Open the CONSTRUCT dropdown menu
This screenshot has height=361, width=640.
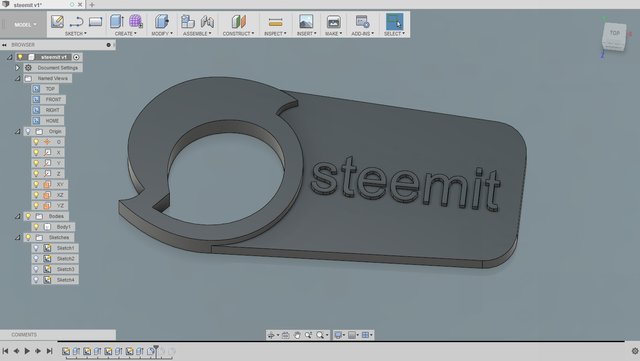pyautogui.click(x=238, y=33)
